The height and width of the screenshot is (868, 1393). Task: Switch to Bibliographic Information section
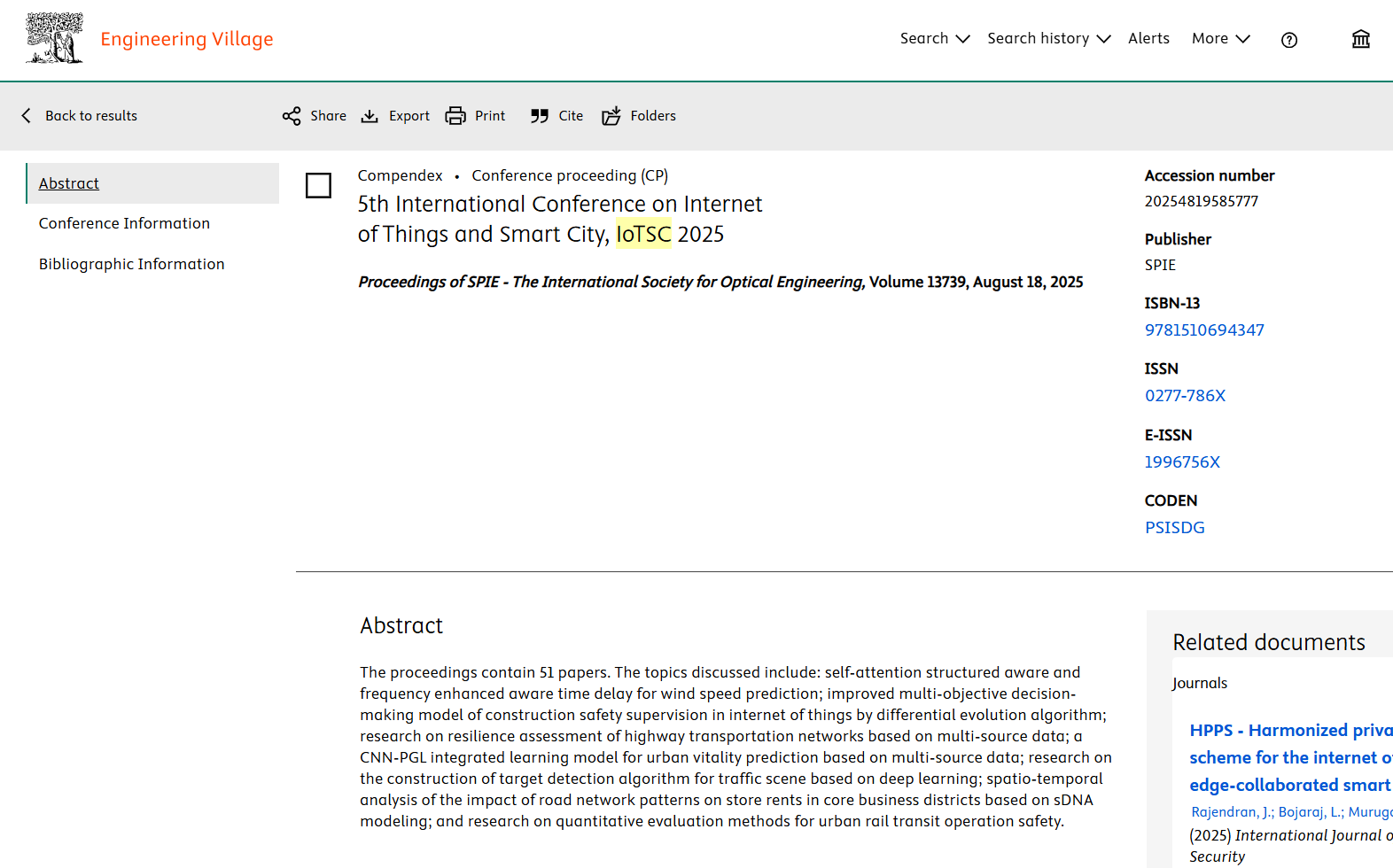point(131,264)
